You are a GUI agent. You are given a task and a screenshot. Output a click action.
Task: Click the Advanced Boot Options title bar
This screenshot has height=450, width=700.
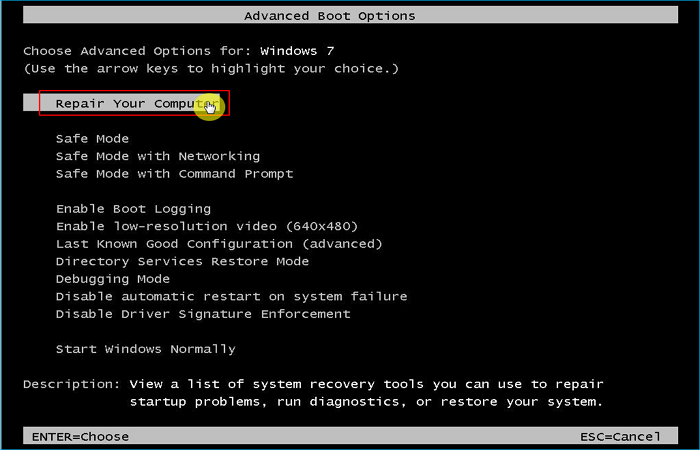click(x=329, y=16)
